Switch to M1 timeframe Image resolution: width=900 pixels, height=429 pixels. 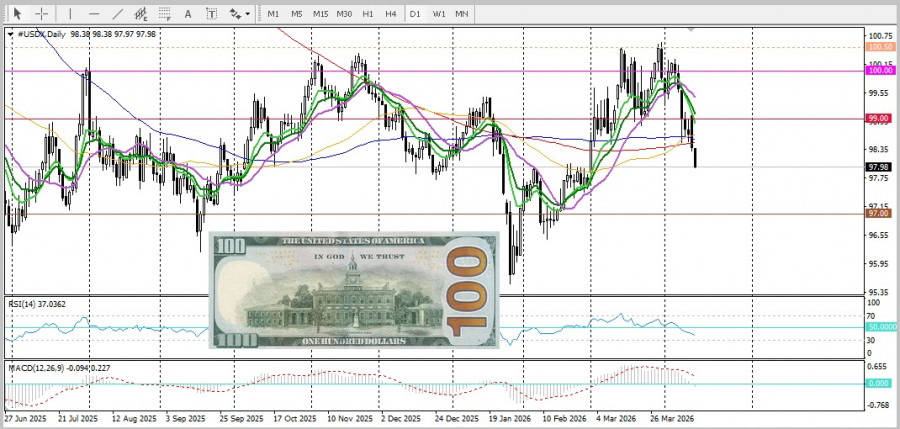pyautogui.click(x=274, y=14)
